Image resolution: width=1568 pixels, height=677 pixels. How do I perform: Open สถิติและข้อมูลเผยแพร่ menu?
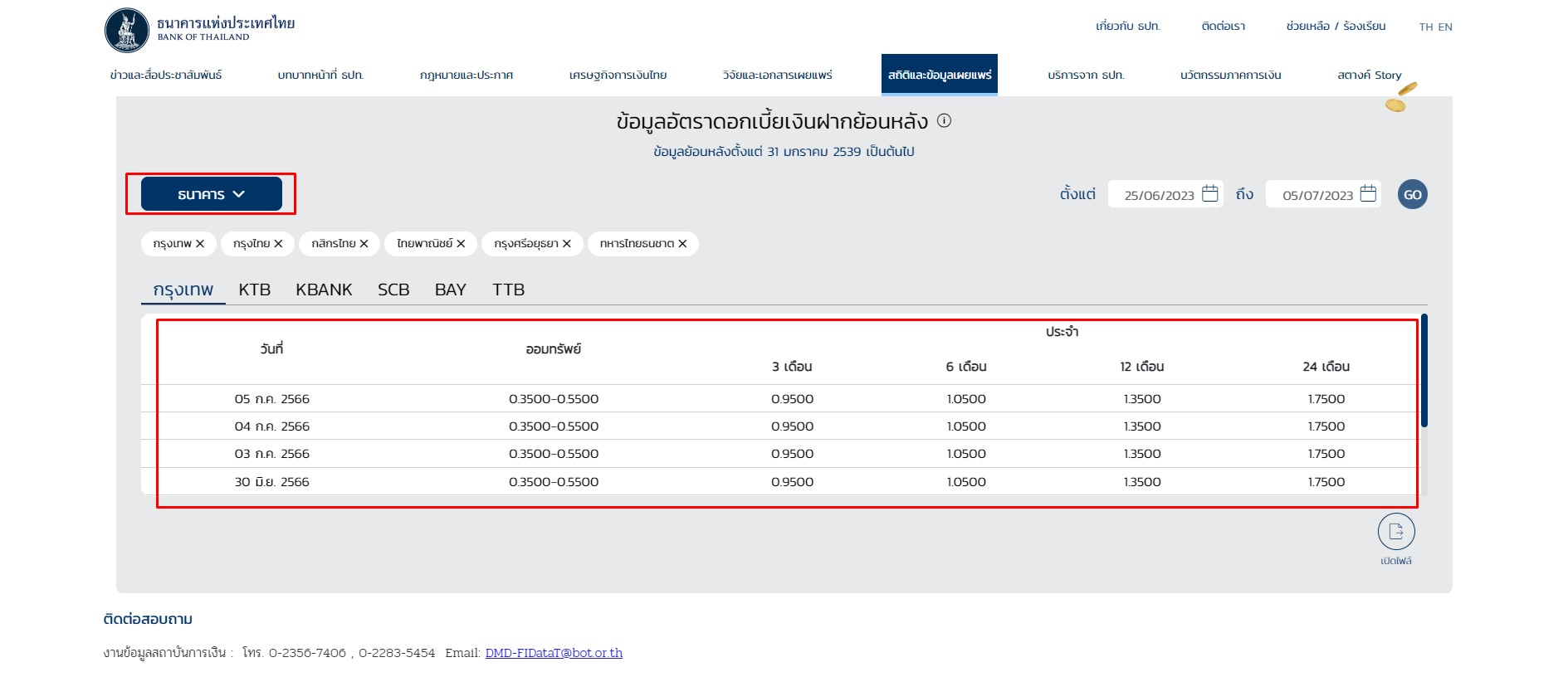pos(940,75)
